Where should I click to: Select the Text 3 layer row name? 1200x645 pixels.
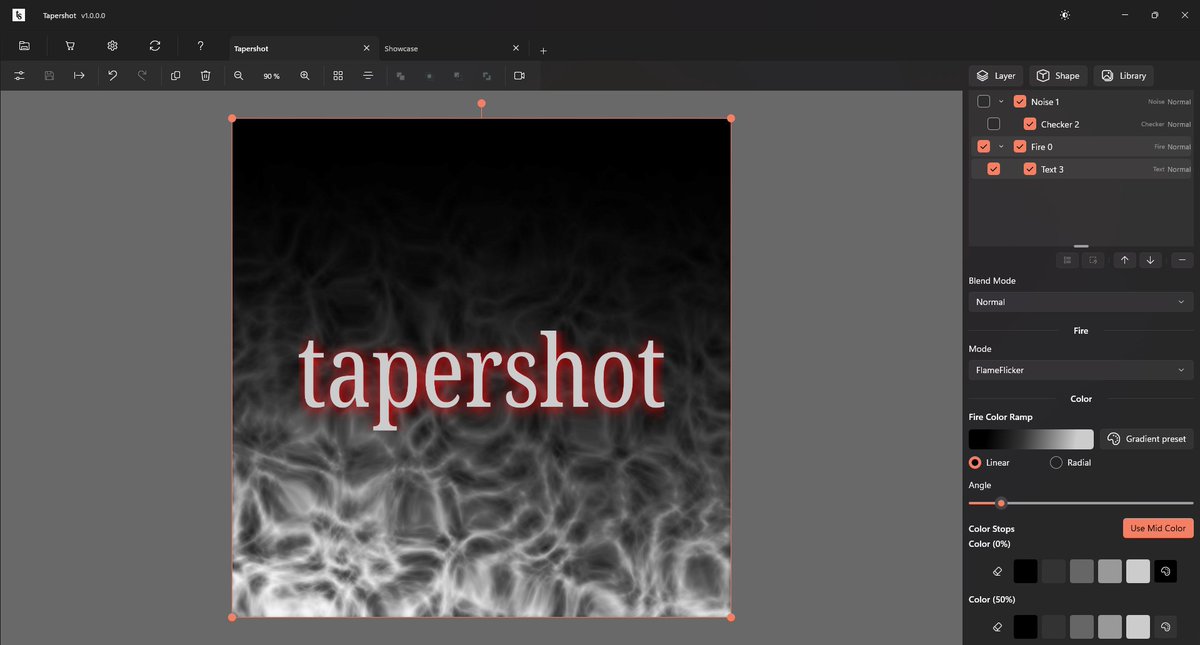[1052, 169]
